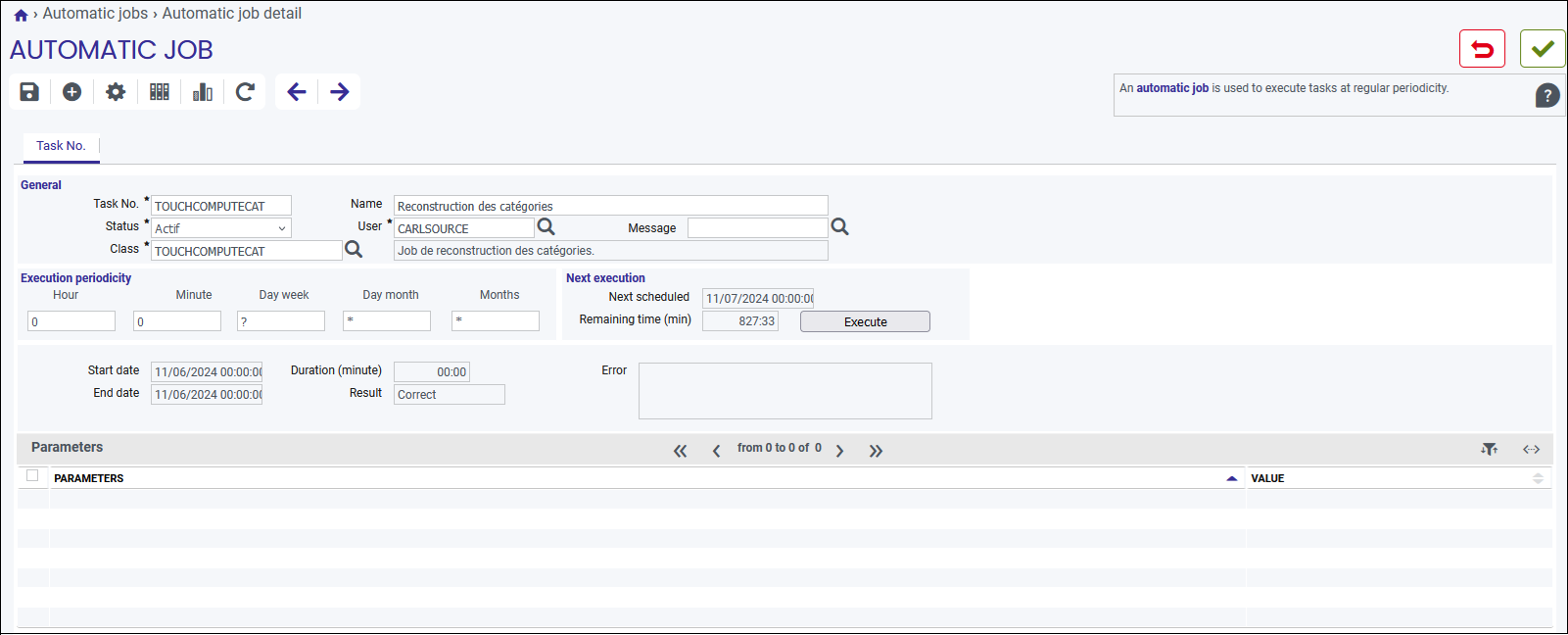Open the Status dropdown showing Actif
Screen dimensions: 1568x635
tap(221, 228)
